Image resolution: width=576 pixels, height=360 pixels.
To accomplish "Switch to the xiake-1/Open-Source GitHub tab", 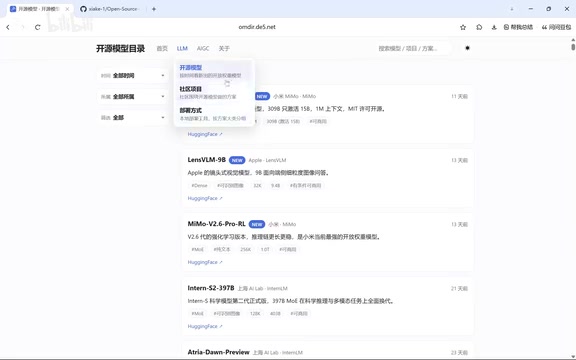I will click(x=109, y=9).
